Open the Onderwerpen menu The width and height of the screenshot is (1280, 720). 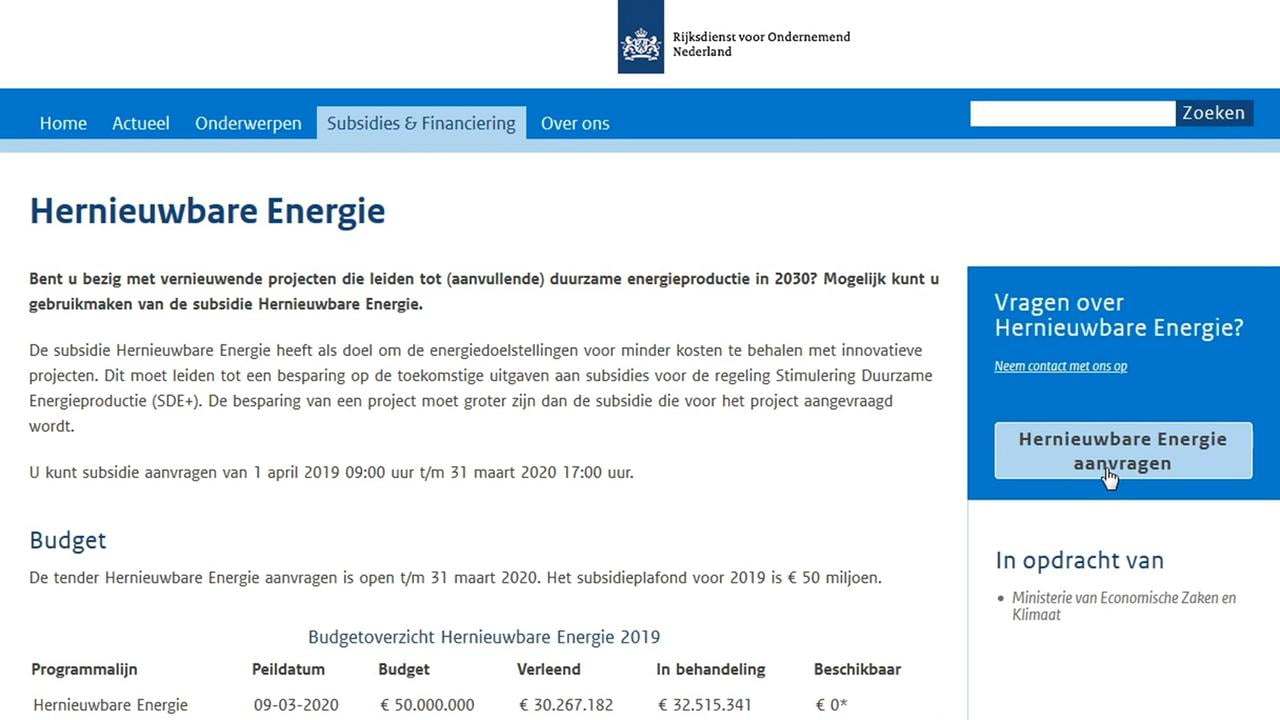pyautogui.click(x=248, y=123)
